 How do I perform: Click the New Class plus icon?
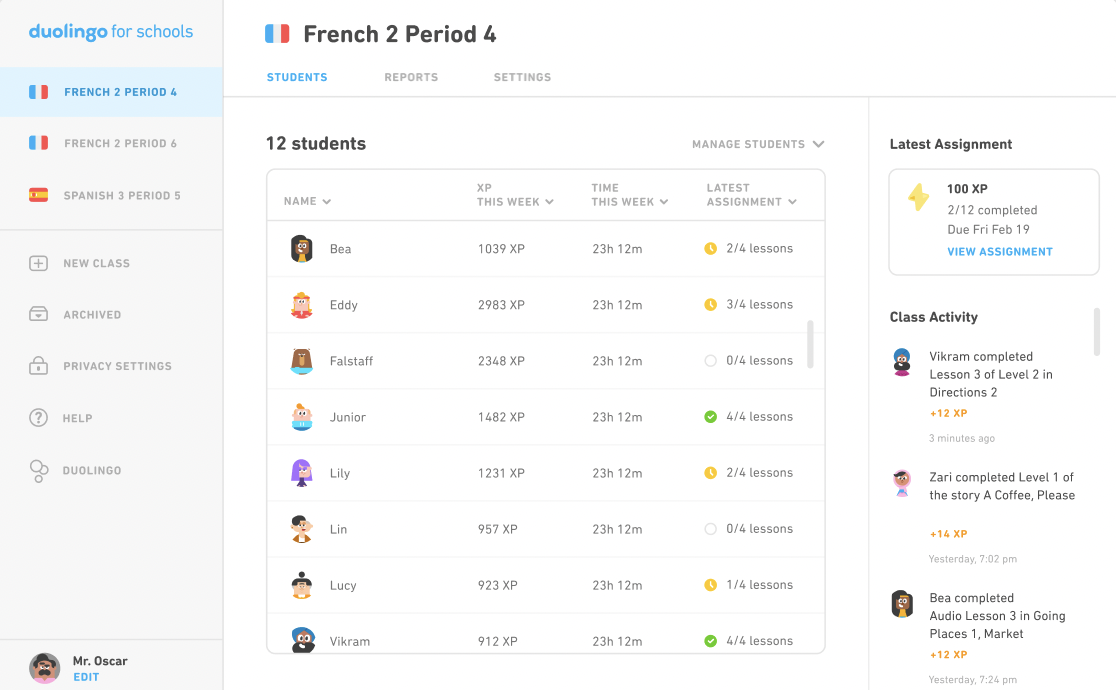[38, 263]
